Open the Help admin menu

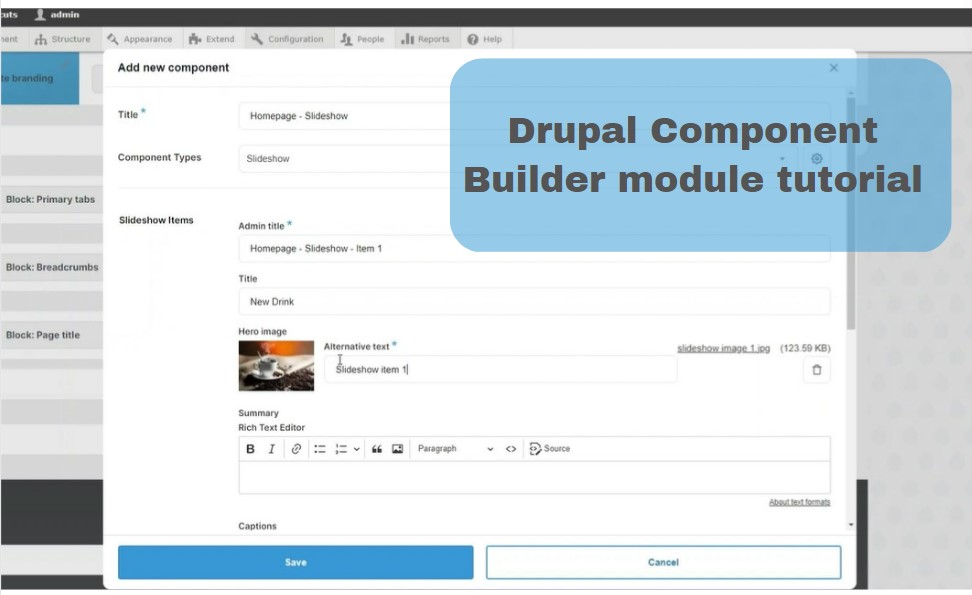coord(485,39)
